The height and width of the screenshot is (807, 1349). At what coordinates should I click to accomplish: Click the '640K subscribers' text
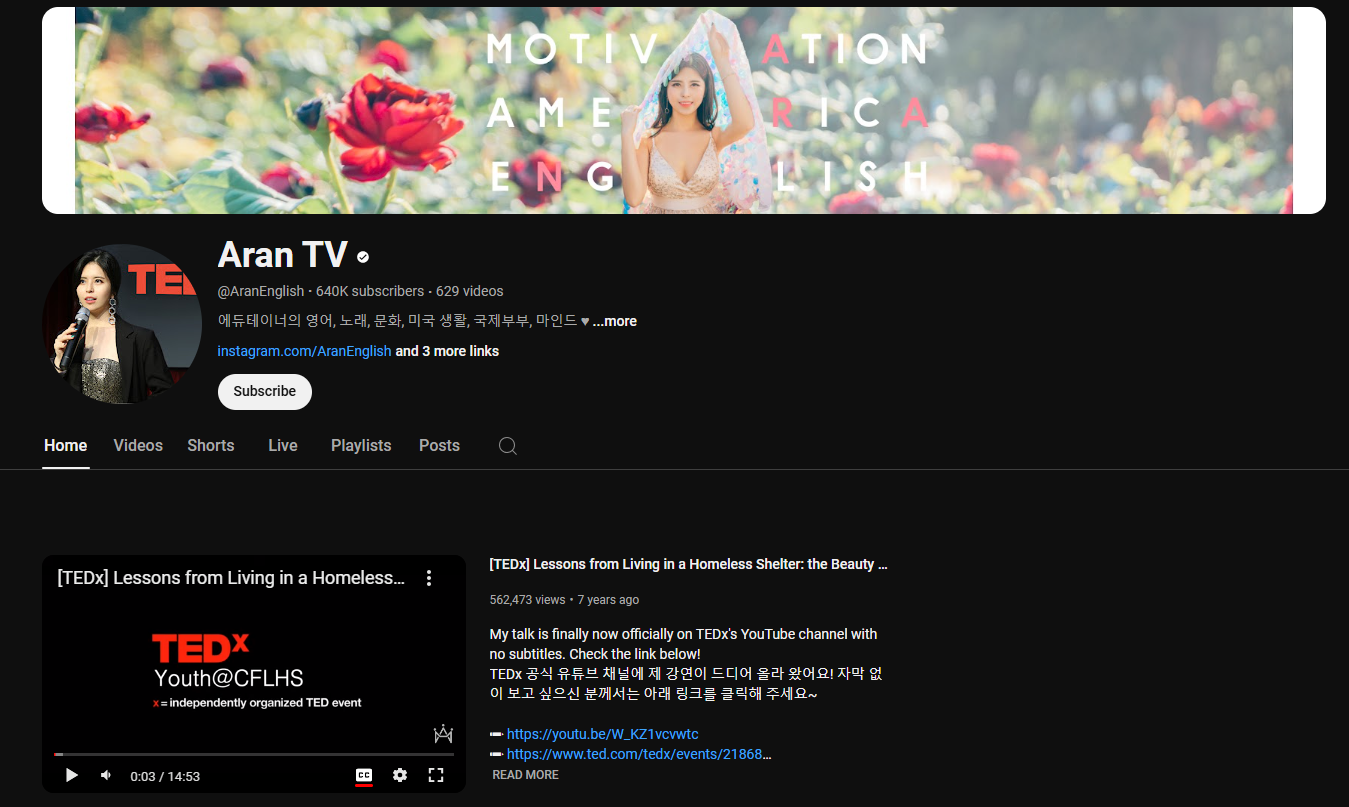click(370, 291)
